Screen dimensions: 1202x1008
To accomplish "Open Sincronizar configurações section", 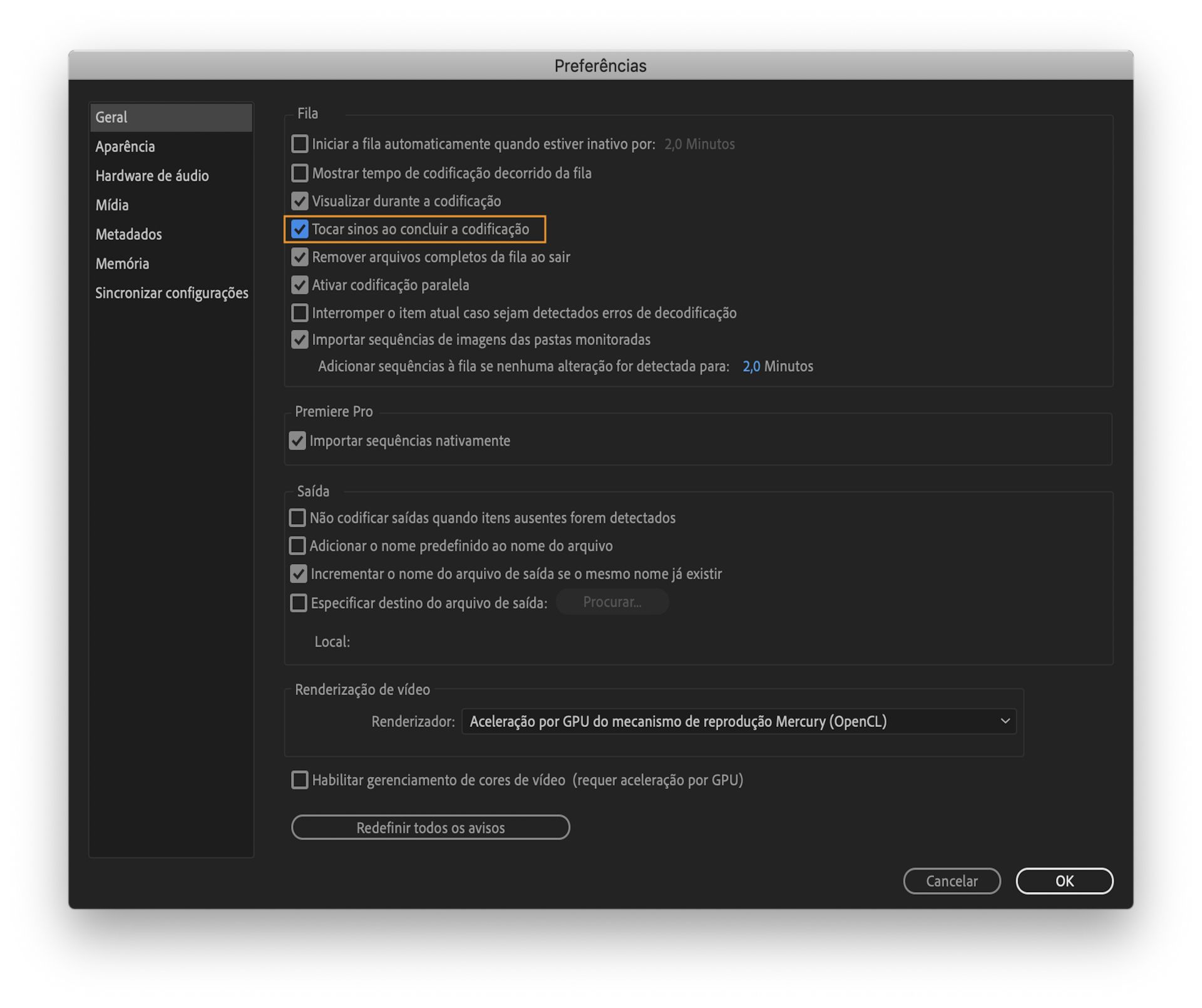I will coord(172,293).
